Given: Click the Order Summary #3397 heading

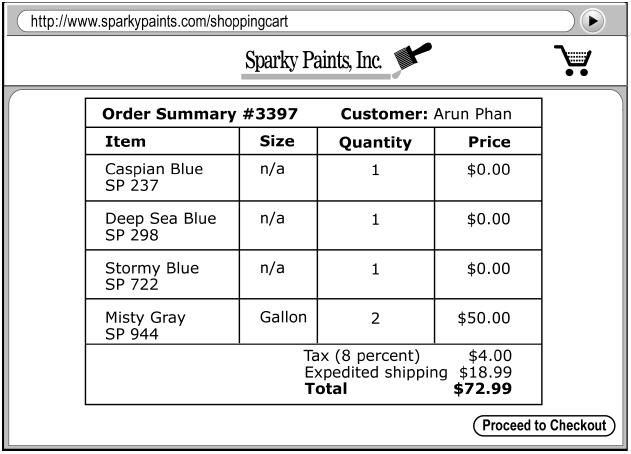Looking at the screenshot, I should click(200, 114).
